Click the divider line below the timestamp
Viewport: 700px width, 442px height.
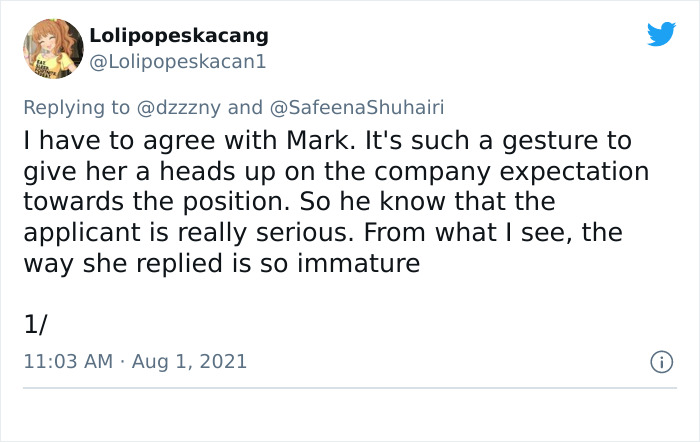(x=350, y=388)
